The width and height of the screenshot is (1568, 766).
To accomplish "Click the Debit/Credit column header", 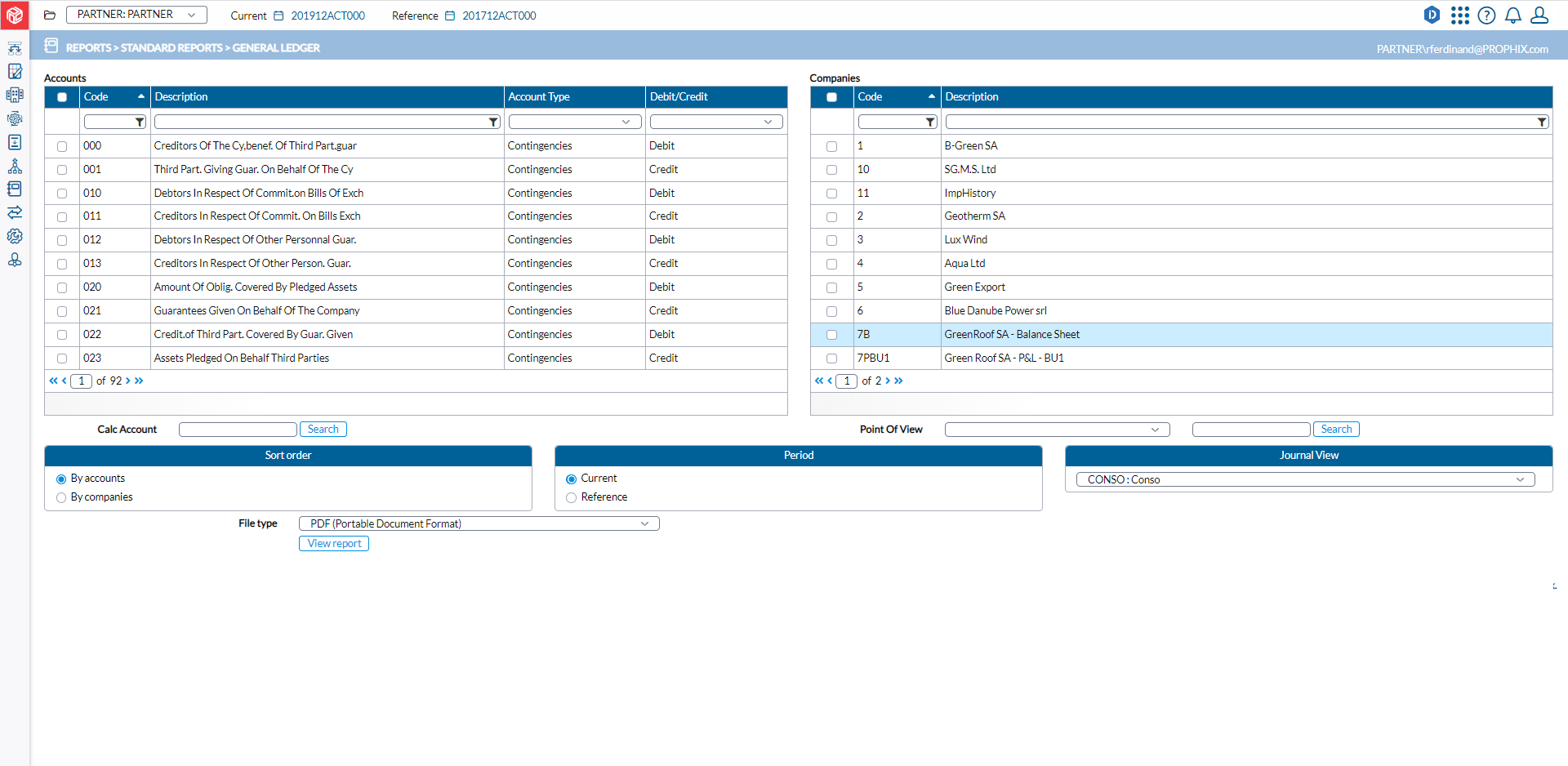I will [x=679, y=97].
